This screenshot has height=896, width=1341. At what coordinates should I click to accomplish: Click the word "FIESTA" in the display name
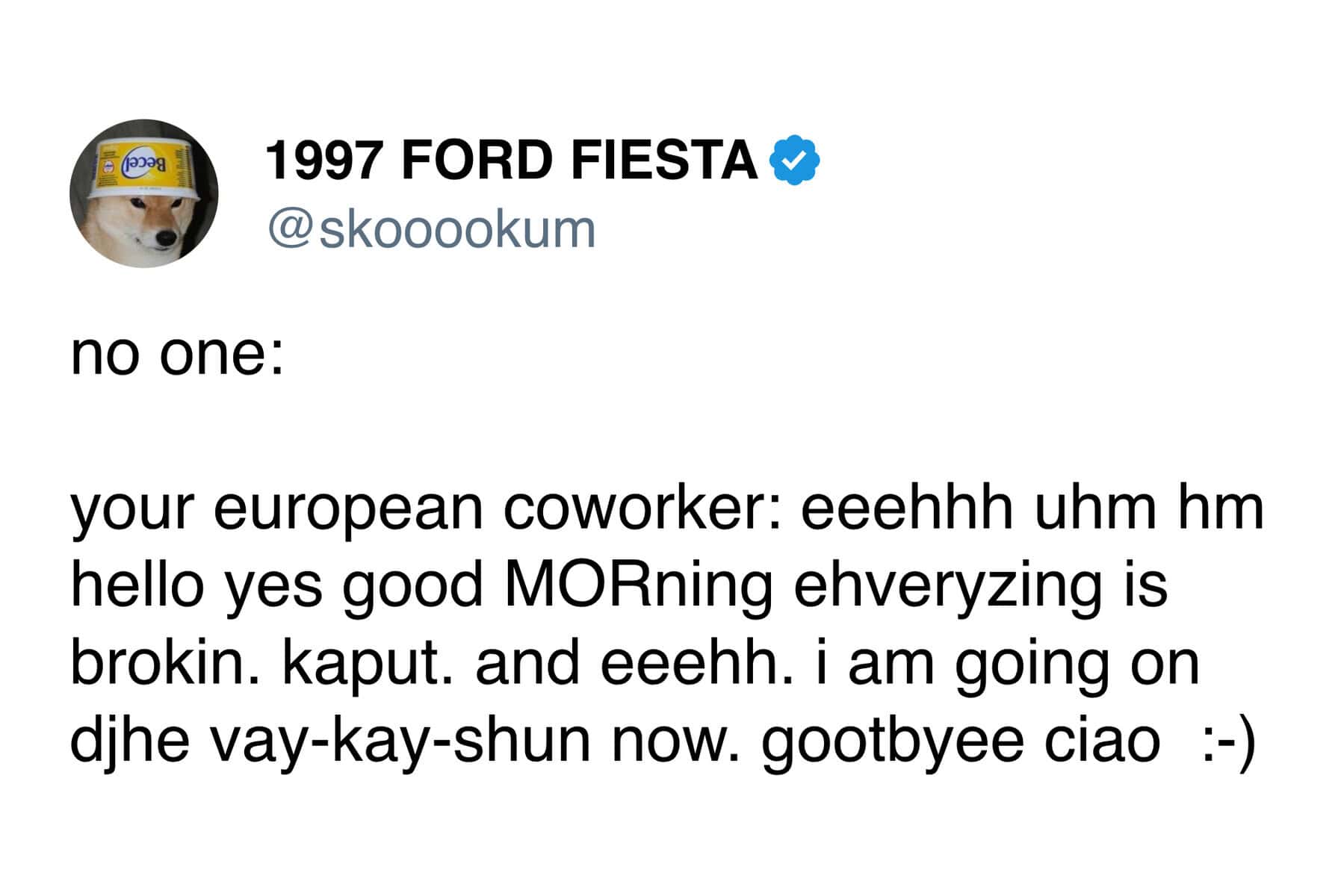[x=665, y=160]
